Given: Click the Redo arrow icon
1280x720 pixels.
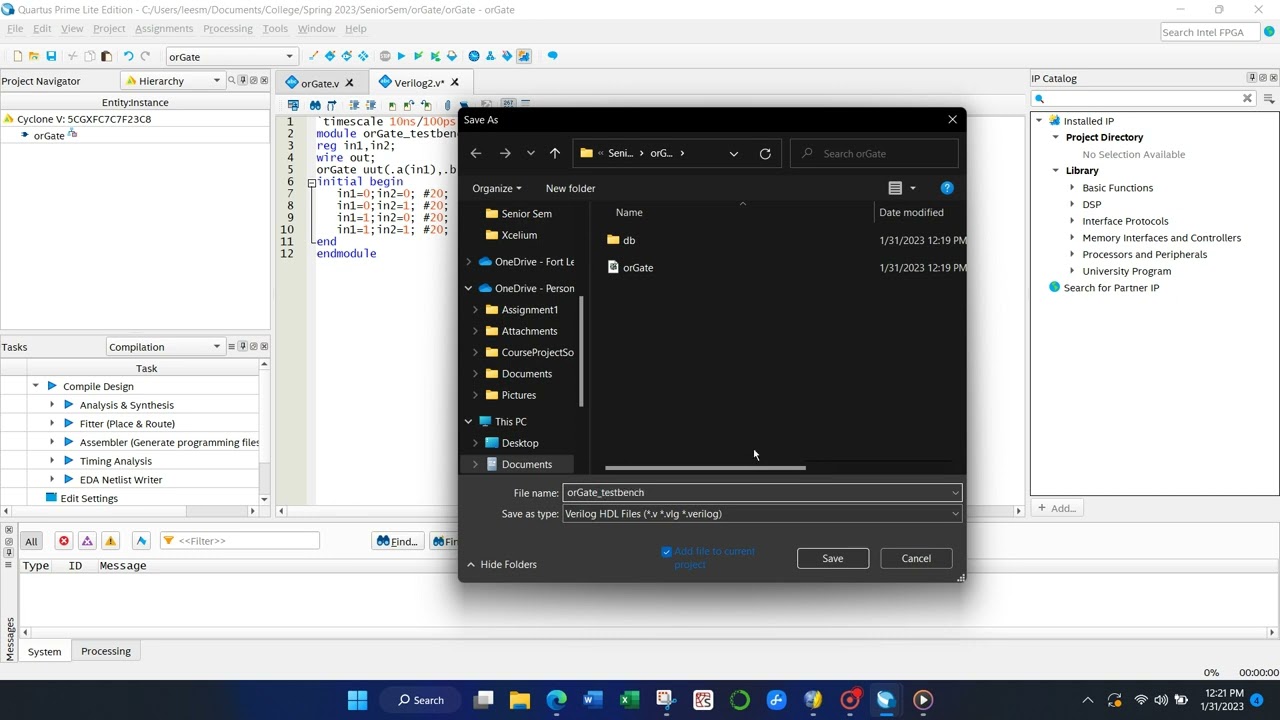Looking at the screenshot, I should pyautogui.click(x=145, y=56).
